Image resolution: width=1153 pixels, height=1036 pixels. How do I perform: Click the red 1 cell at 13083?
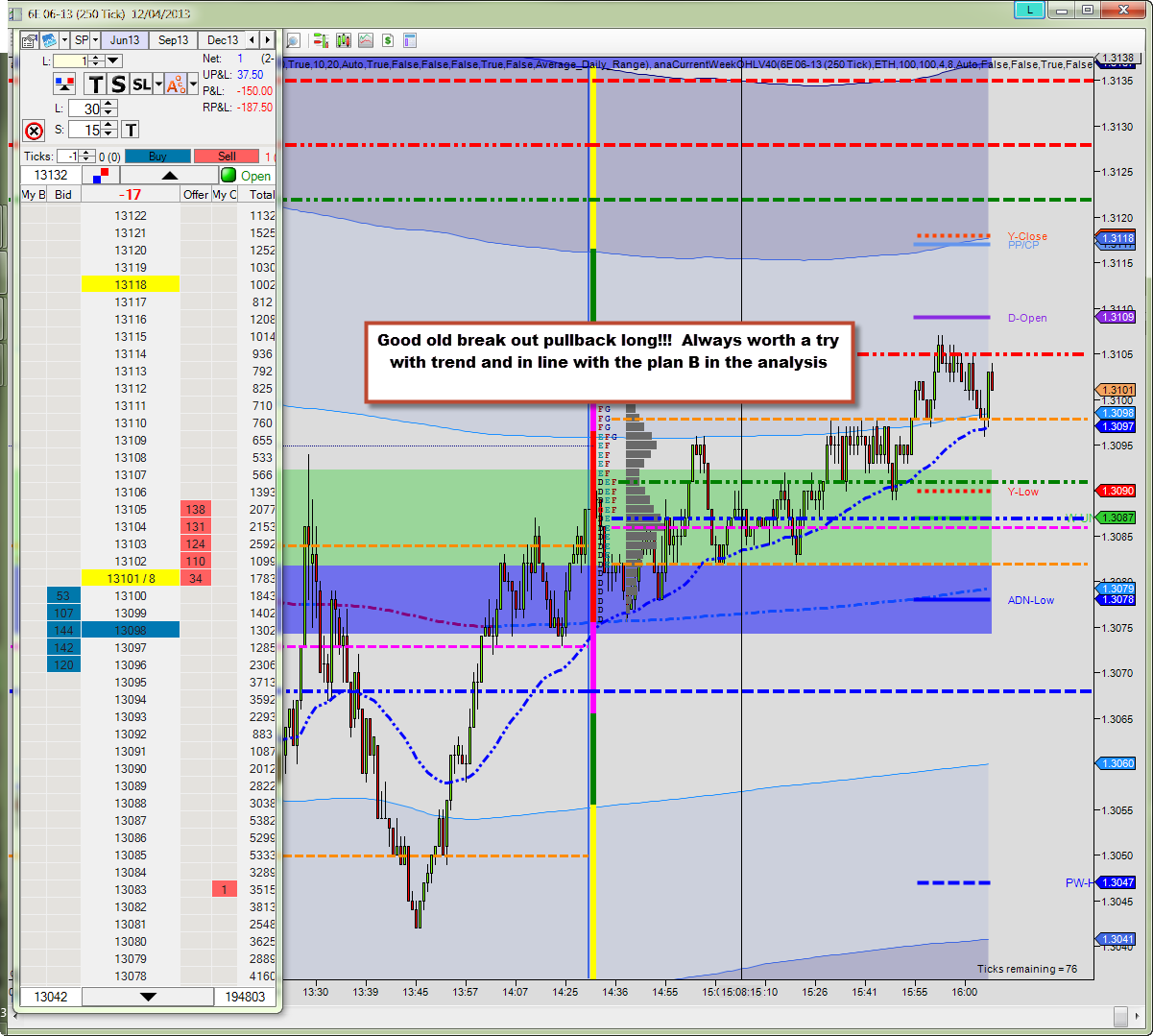coord(225,889)
